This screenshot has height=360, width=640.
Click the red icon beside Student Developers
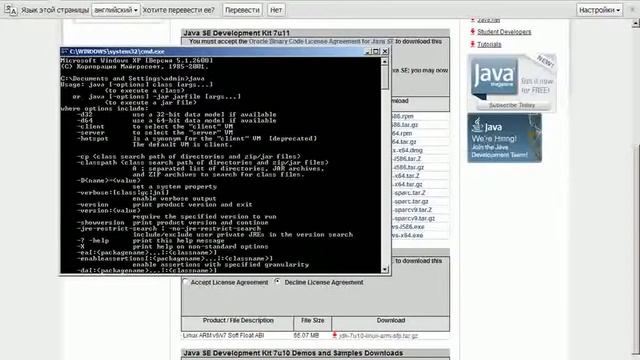473,32
